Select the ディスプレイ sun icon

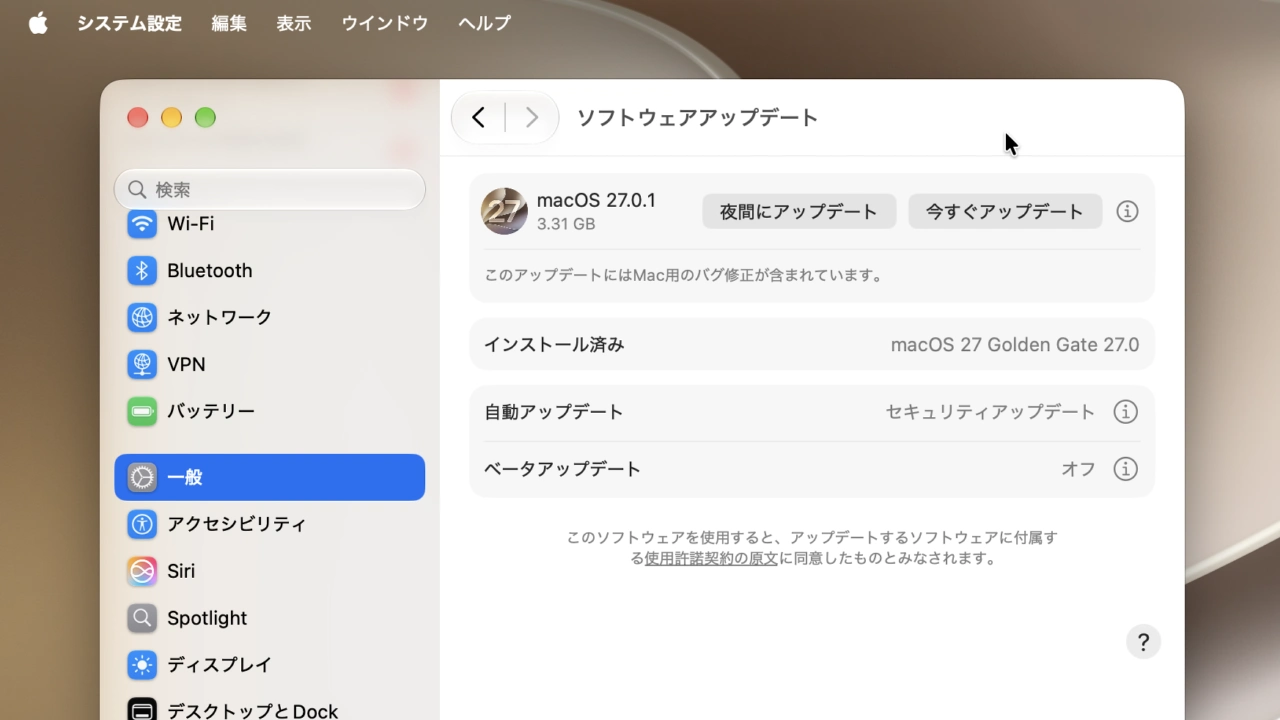pyautogui.click(x=142, y=665)
